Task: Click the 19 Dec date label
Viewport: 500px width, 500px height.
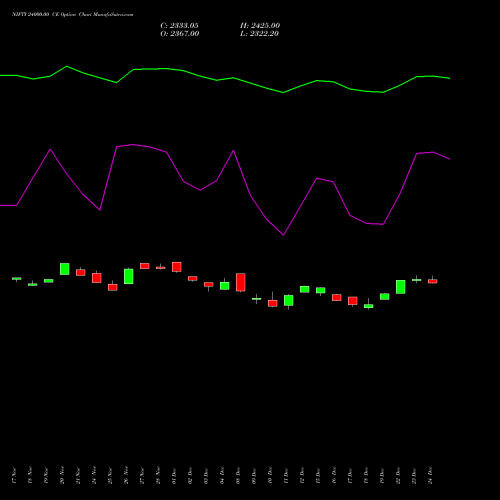Action: pyautogui.click(x=382, y=475)
